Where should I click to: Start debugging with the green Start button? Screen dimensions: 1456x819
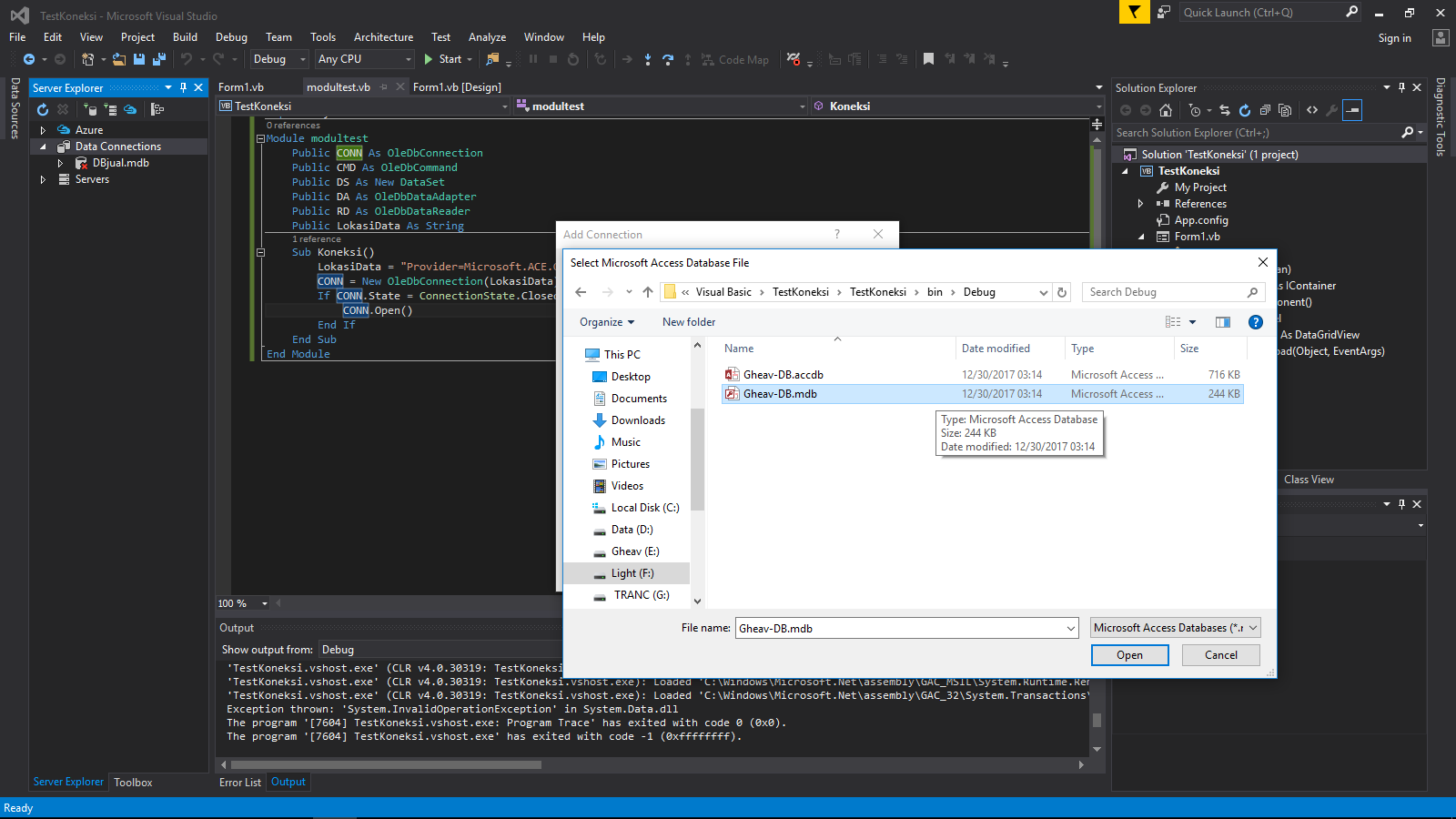tap(429, 59)
